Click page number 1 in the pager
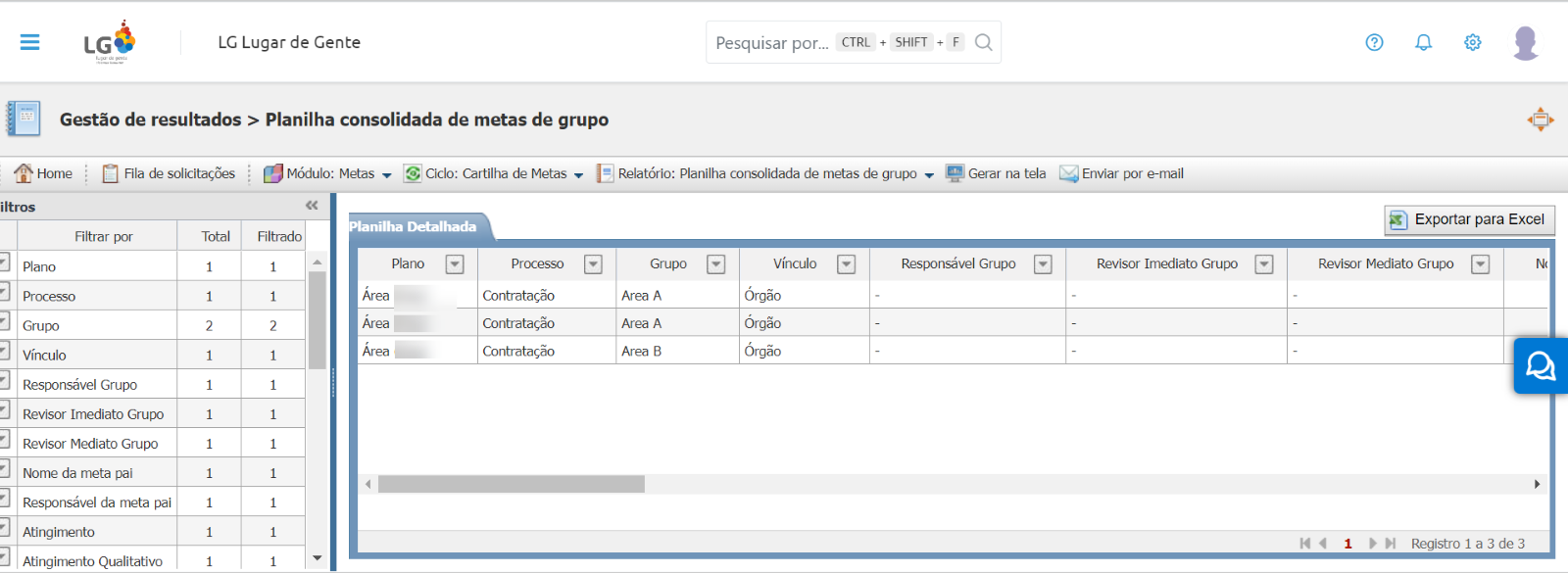This screenshot has width=1568, height=573. [x=1348, y=544]
